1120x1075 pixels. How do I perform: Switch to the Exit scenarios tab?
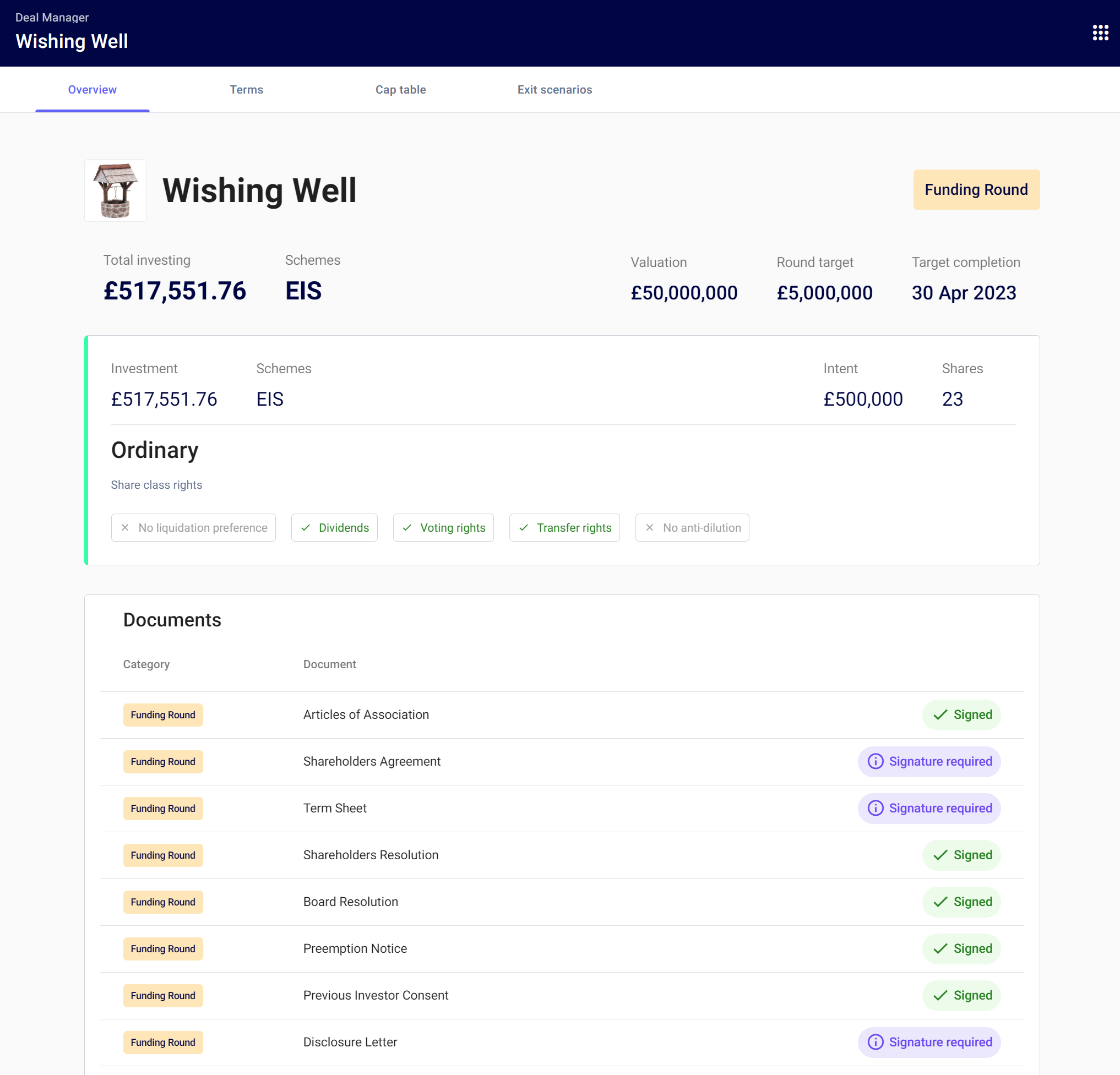pyautogui.click(x=555, y=90)
